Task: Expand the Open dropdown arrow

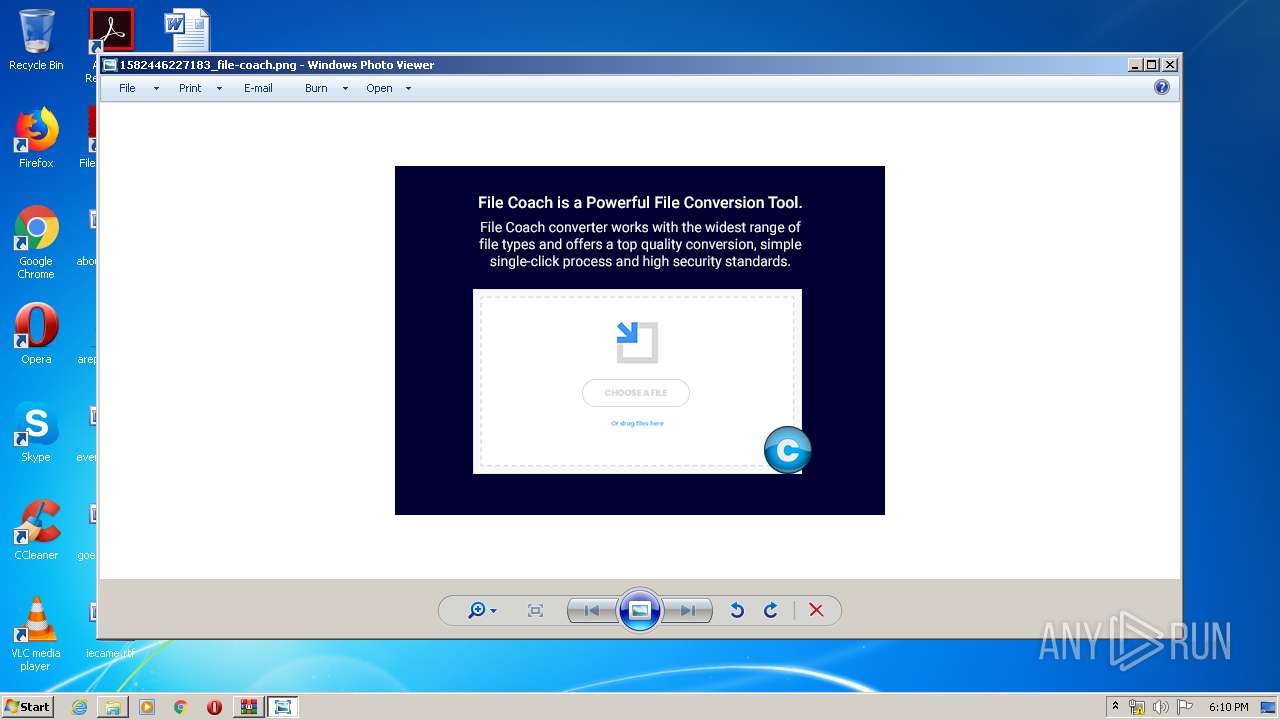Action: click(408, 88)
